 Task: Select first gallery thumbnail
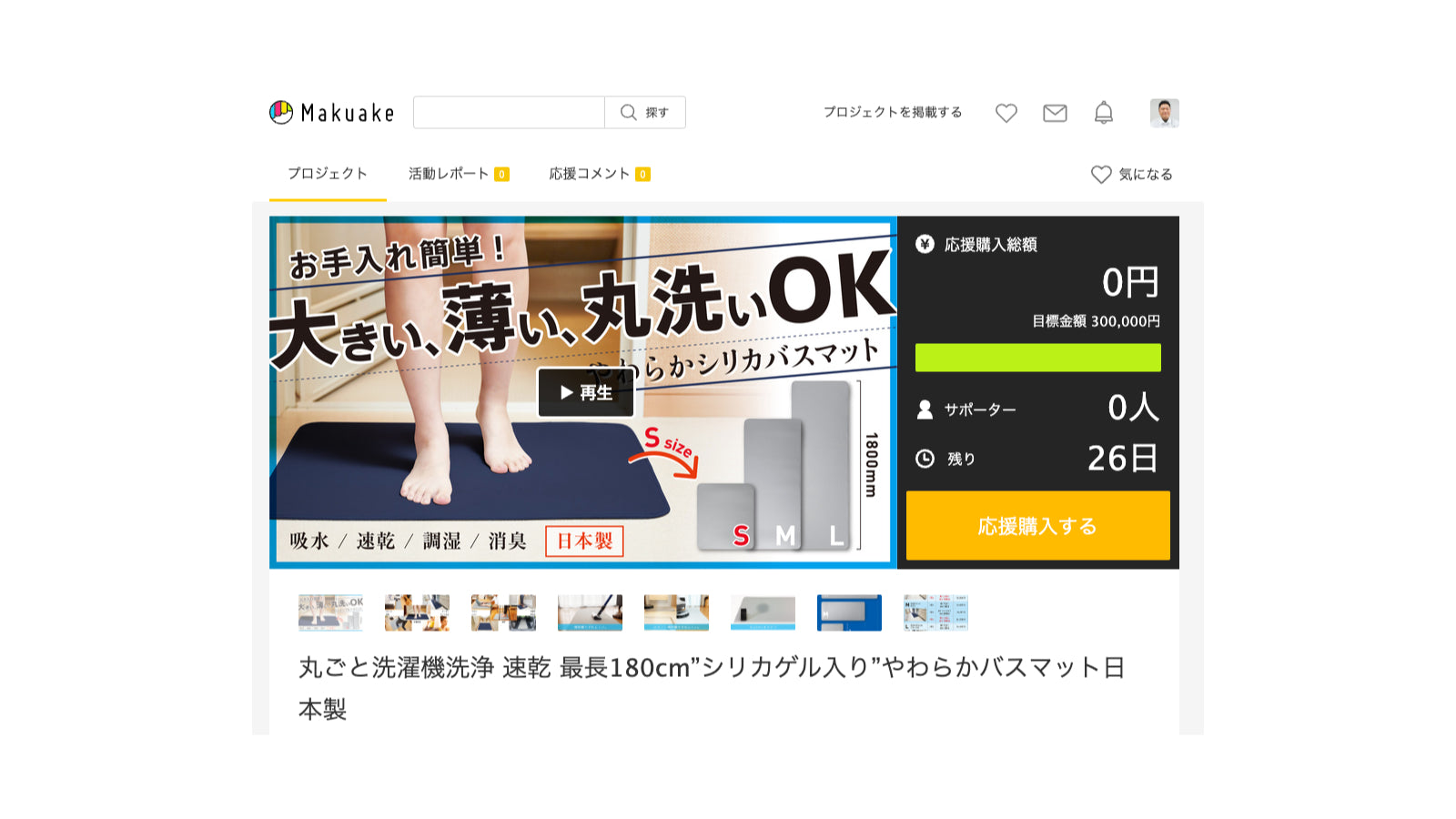point(330,612)
